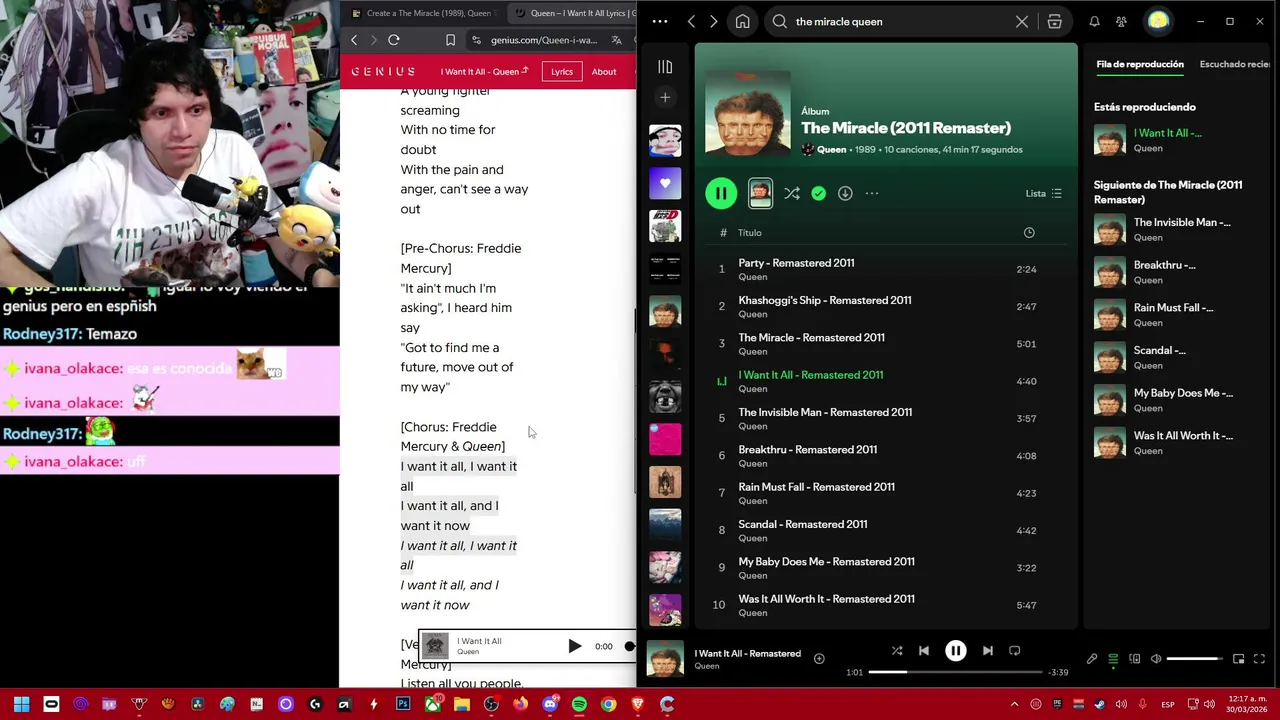This screenshot has height=720, width=1280.
Task: Play the Genius embedded I Want It All player
Action: [574, 646]
